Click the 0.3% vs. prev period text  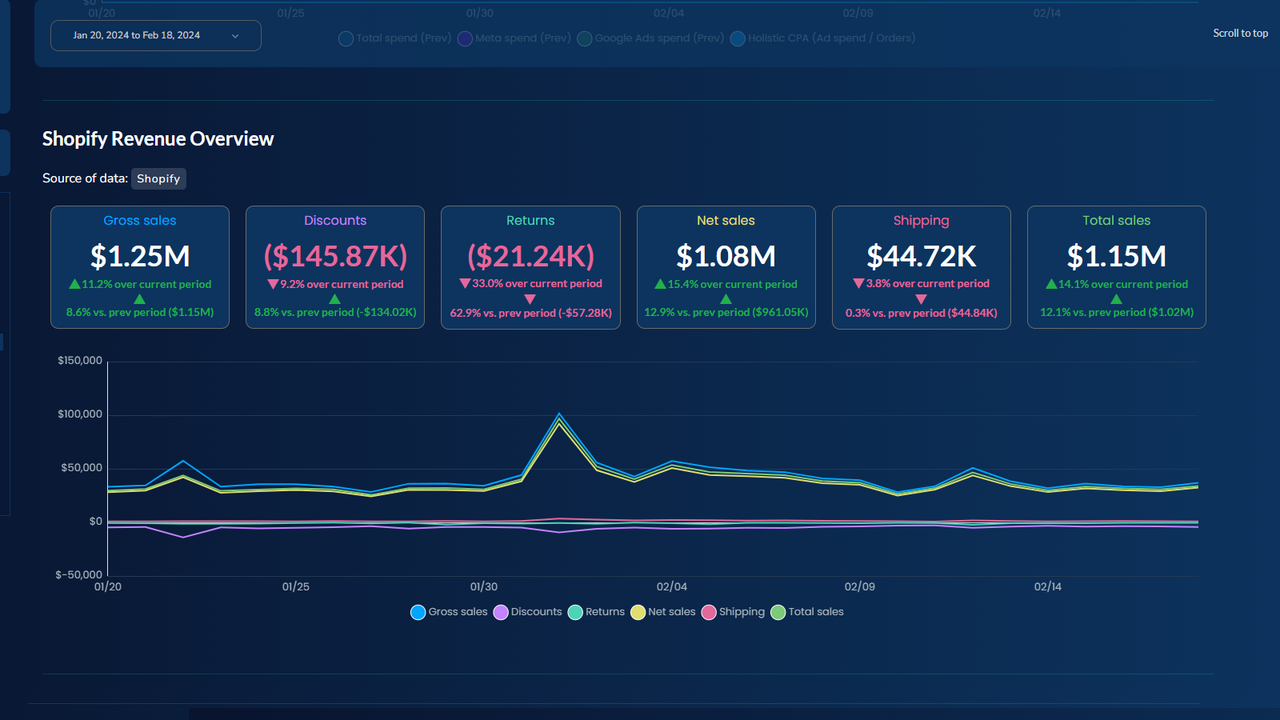pos(921,313)
